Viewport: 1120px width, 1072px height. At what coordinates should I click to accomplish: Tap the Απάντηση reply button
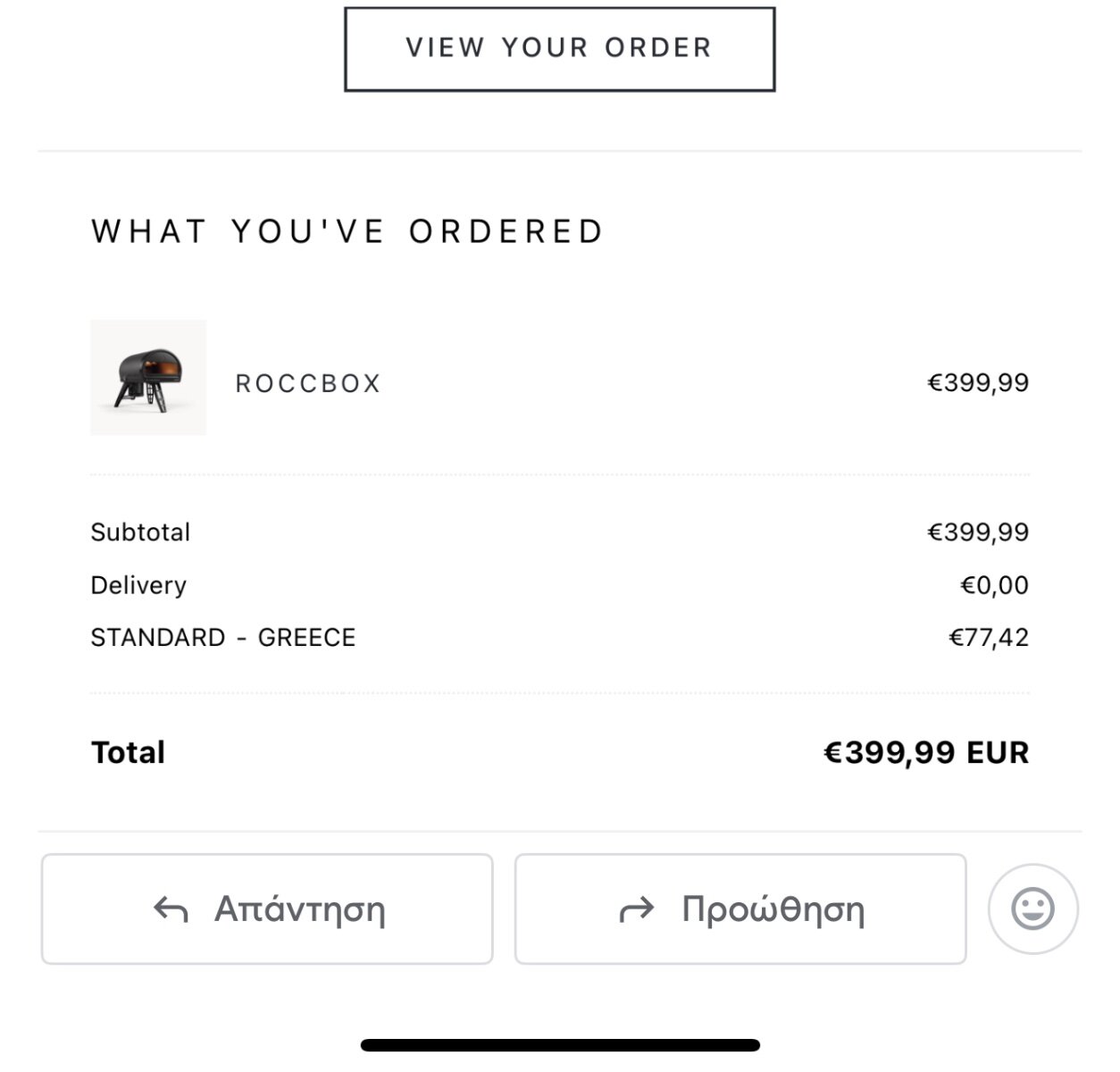[x=267, y=909]
